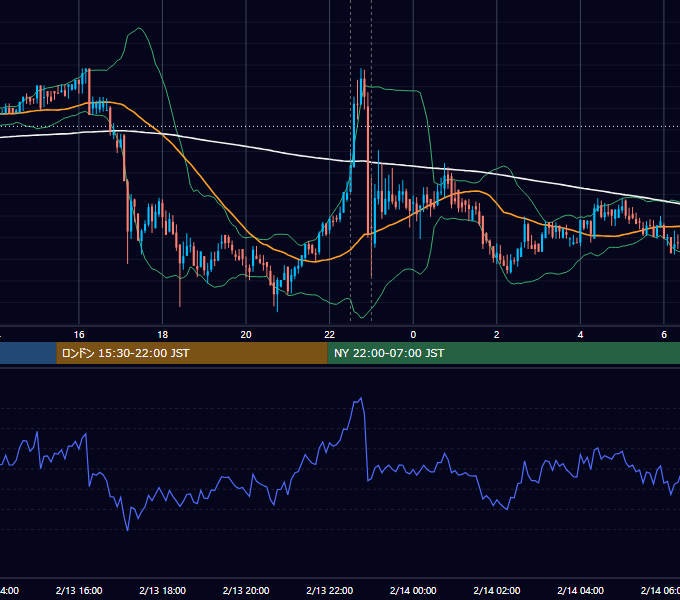This screenshot has width=680, height=600.
Task: Click the '6' hour label on price chart axis
Action: tap(664, 335)
